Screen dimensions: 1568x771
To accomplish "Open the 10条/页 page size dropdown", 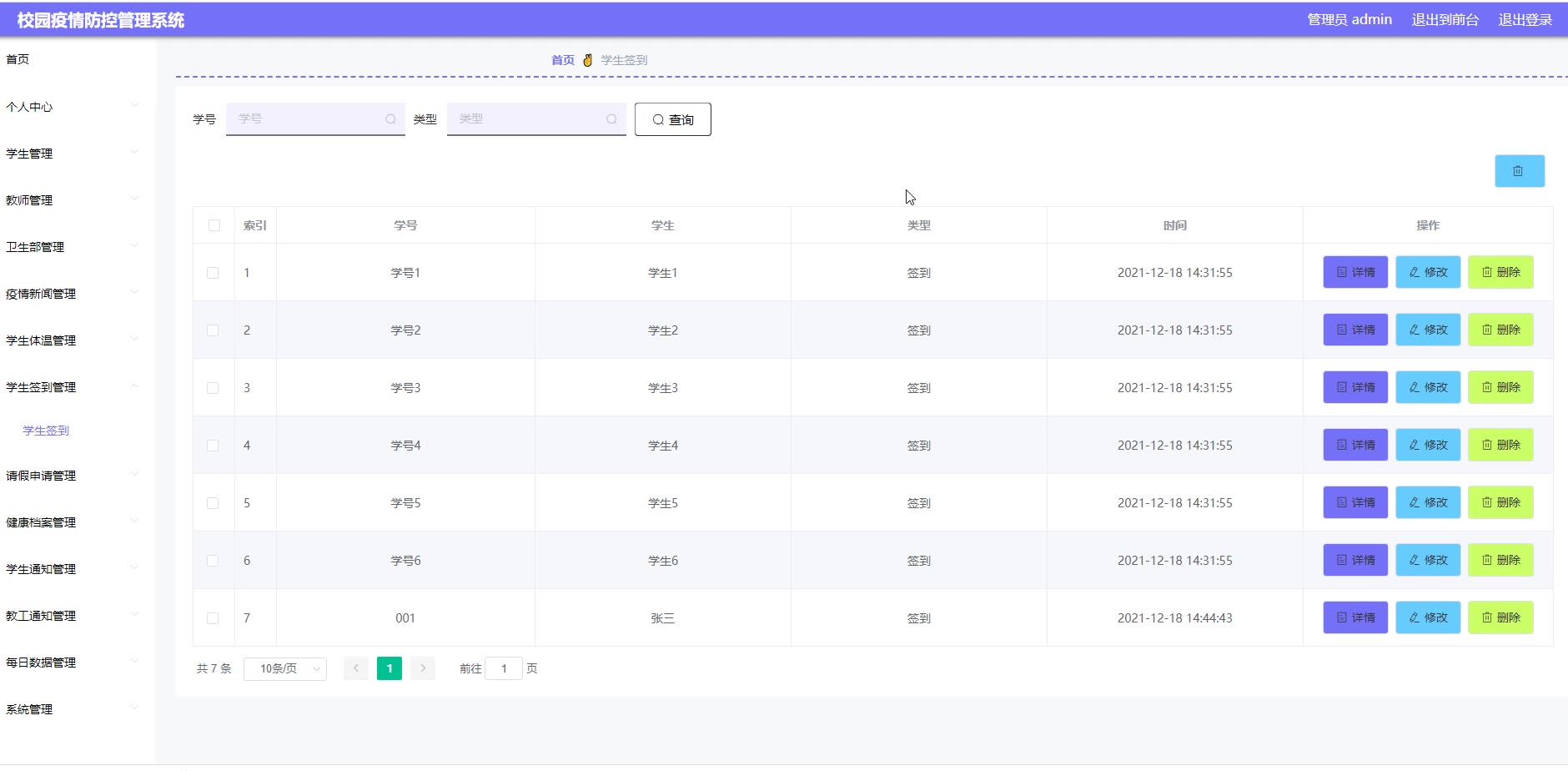I will point(284,668).
